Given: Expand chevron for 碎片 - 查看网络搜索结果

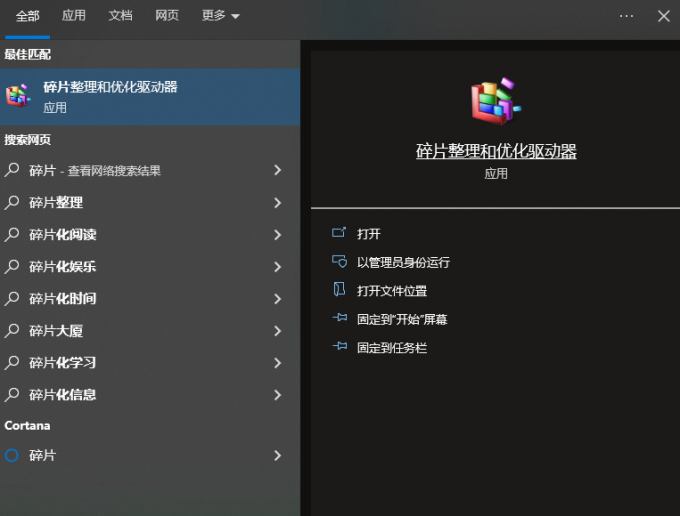Looking at the screenshot, I should pyautogui.click(x=278, y=170).
